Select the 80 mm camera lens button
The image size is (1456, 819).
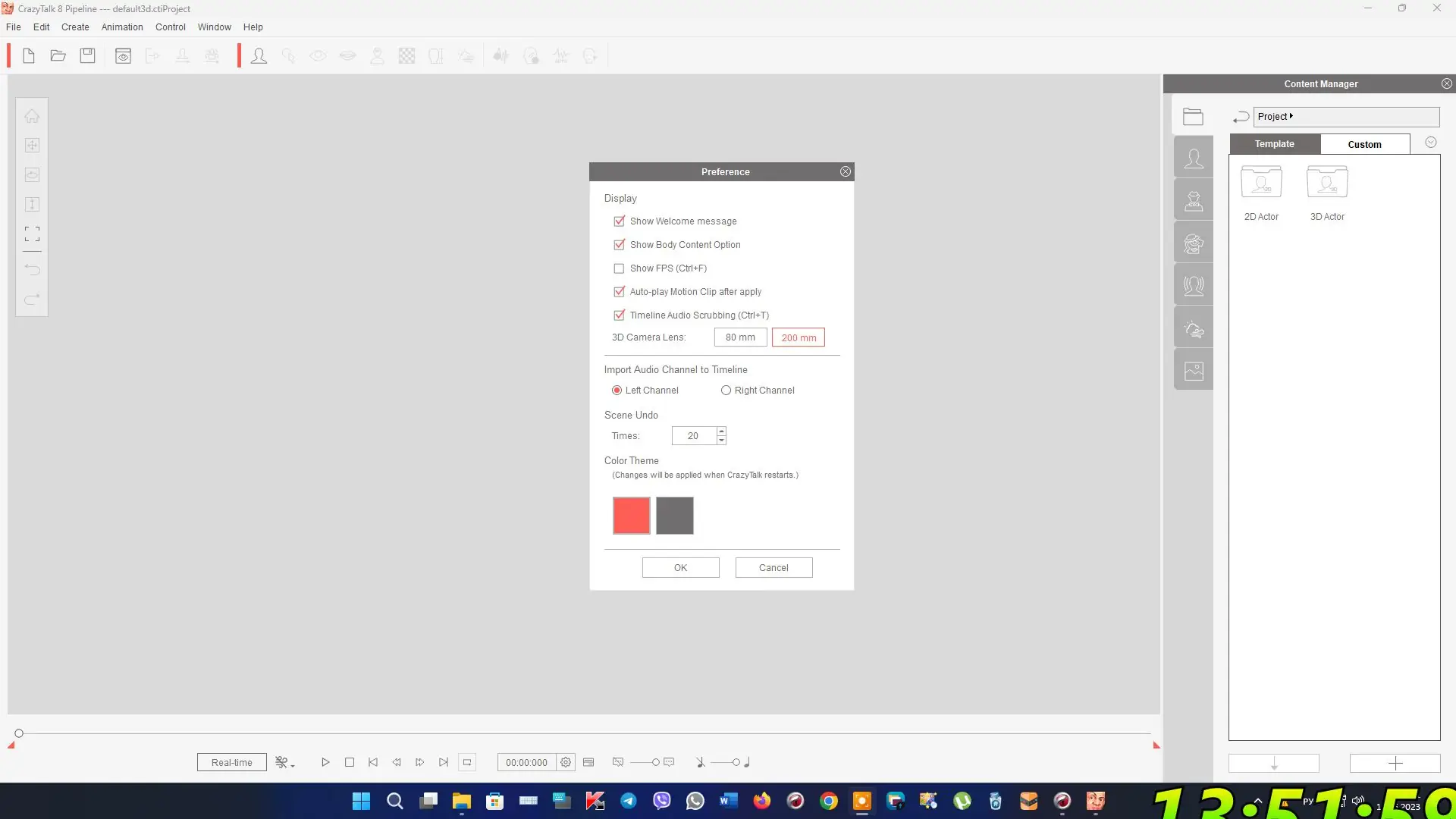pyautogui.click(x=740, y=337)
